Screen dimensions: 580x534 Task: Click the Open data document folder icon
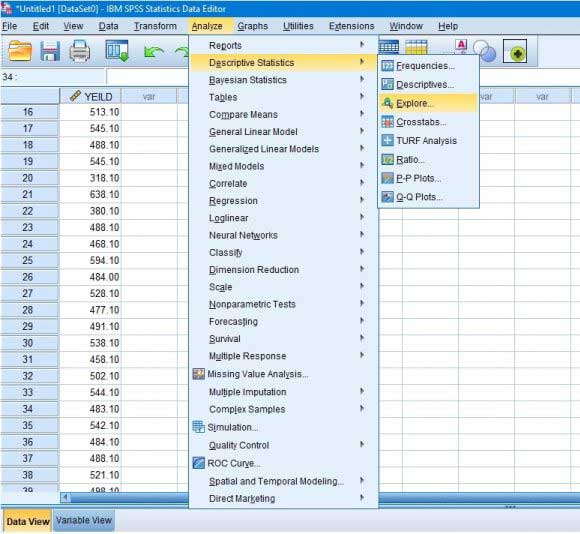pyautogui.click(x=20, y=51)
